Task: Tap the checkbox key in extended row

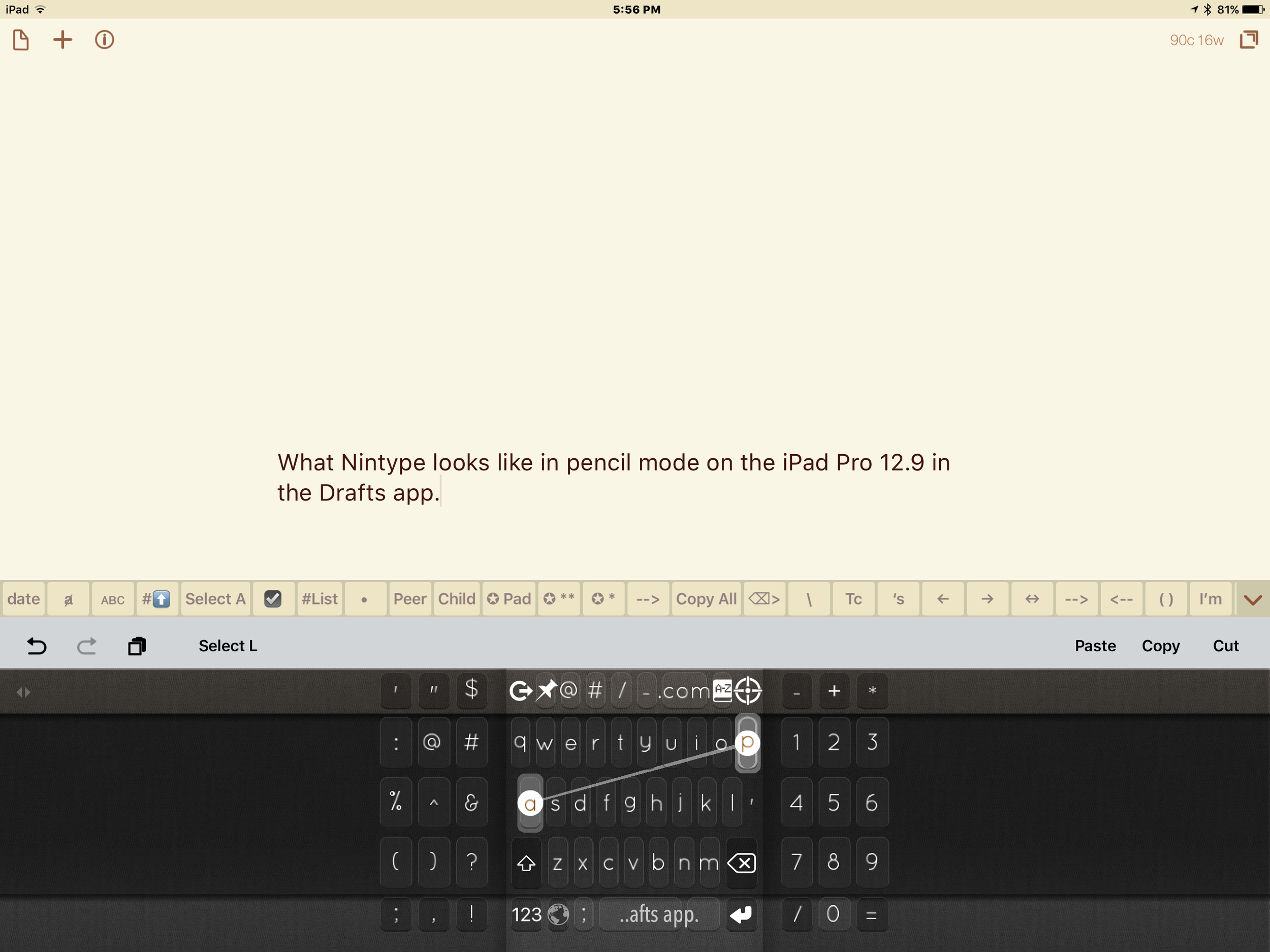Action: (273, 599)
